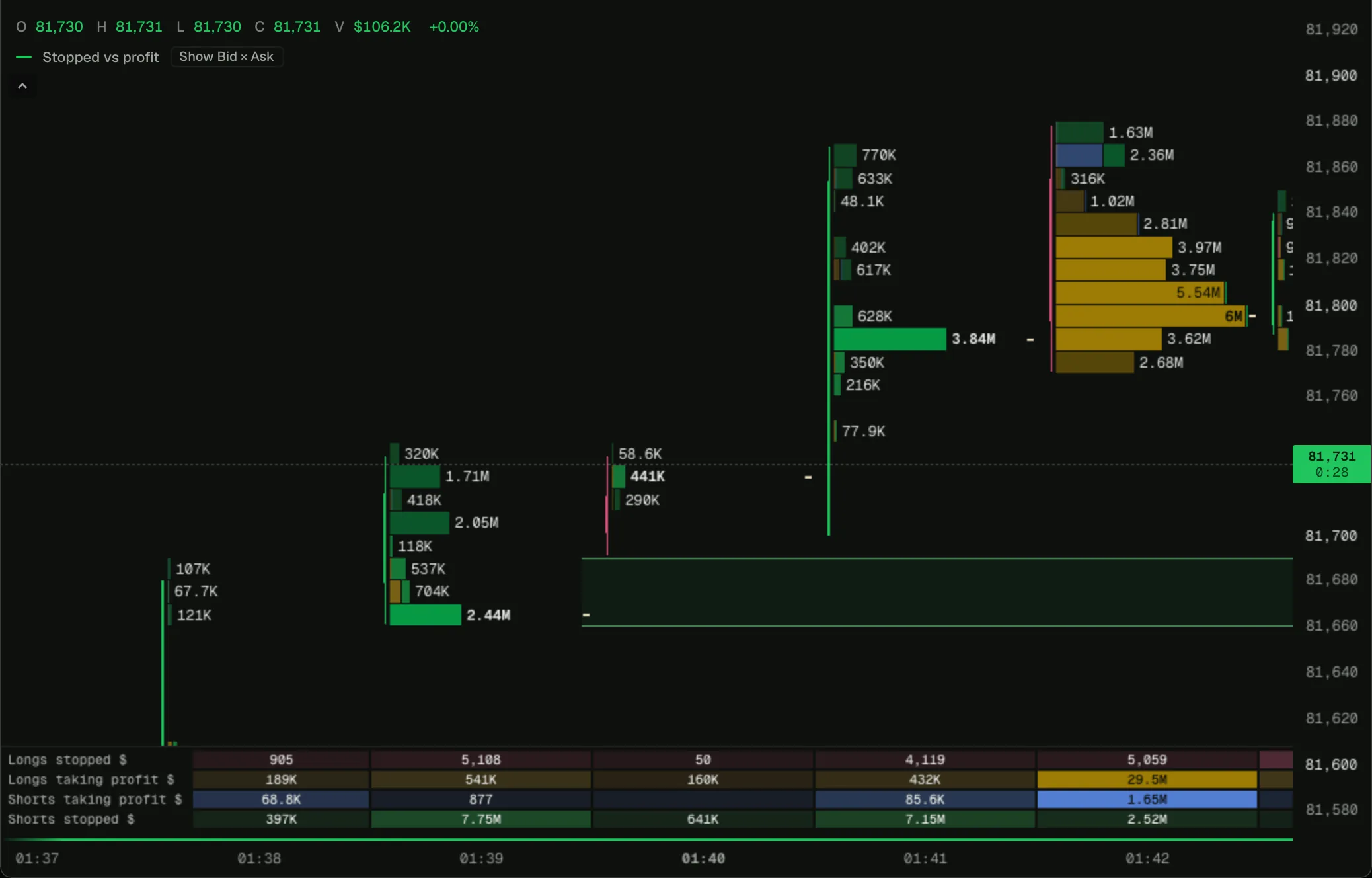Click the 3.97M yellow volume bar

(1114, 247)
